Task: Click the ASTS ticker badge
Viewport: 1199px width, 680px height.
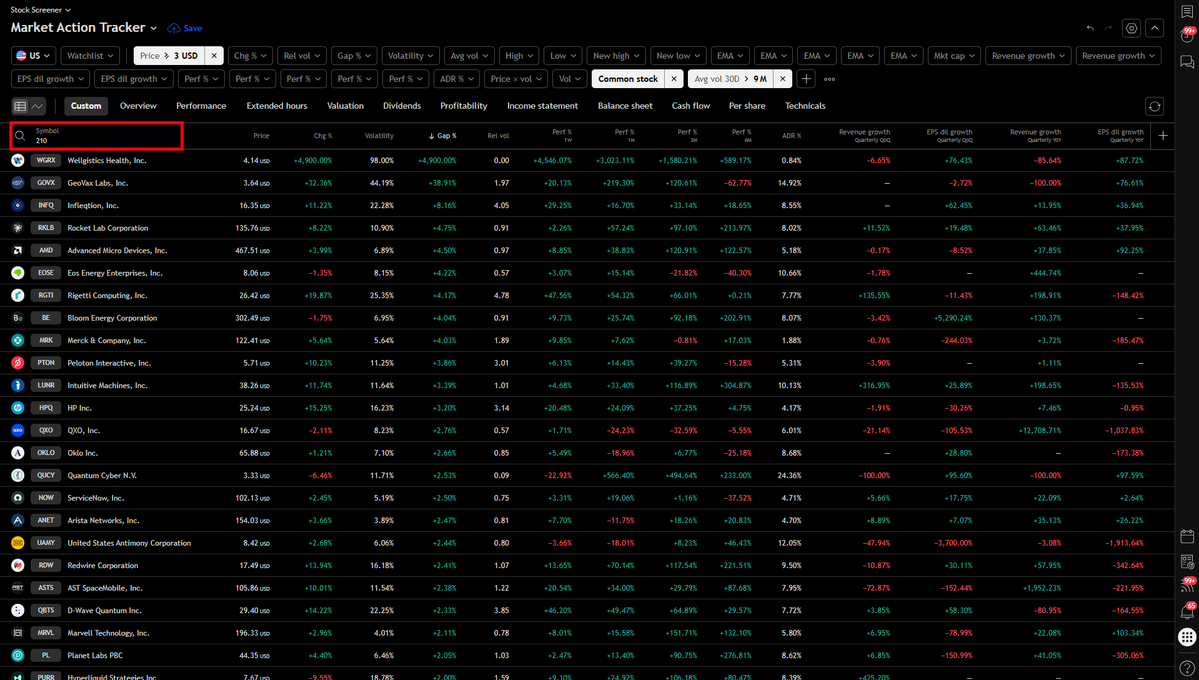Action: pyautogui.click(x=46, y=588)
